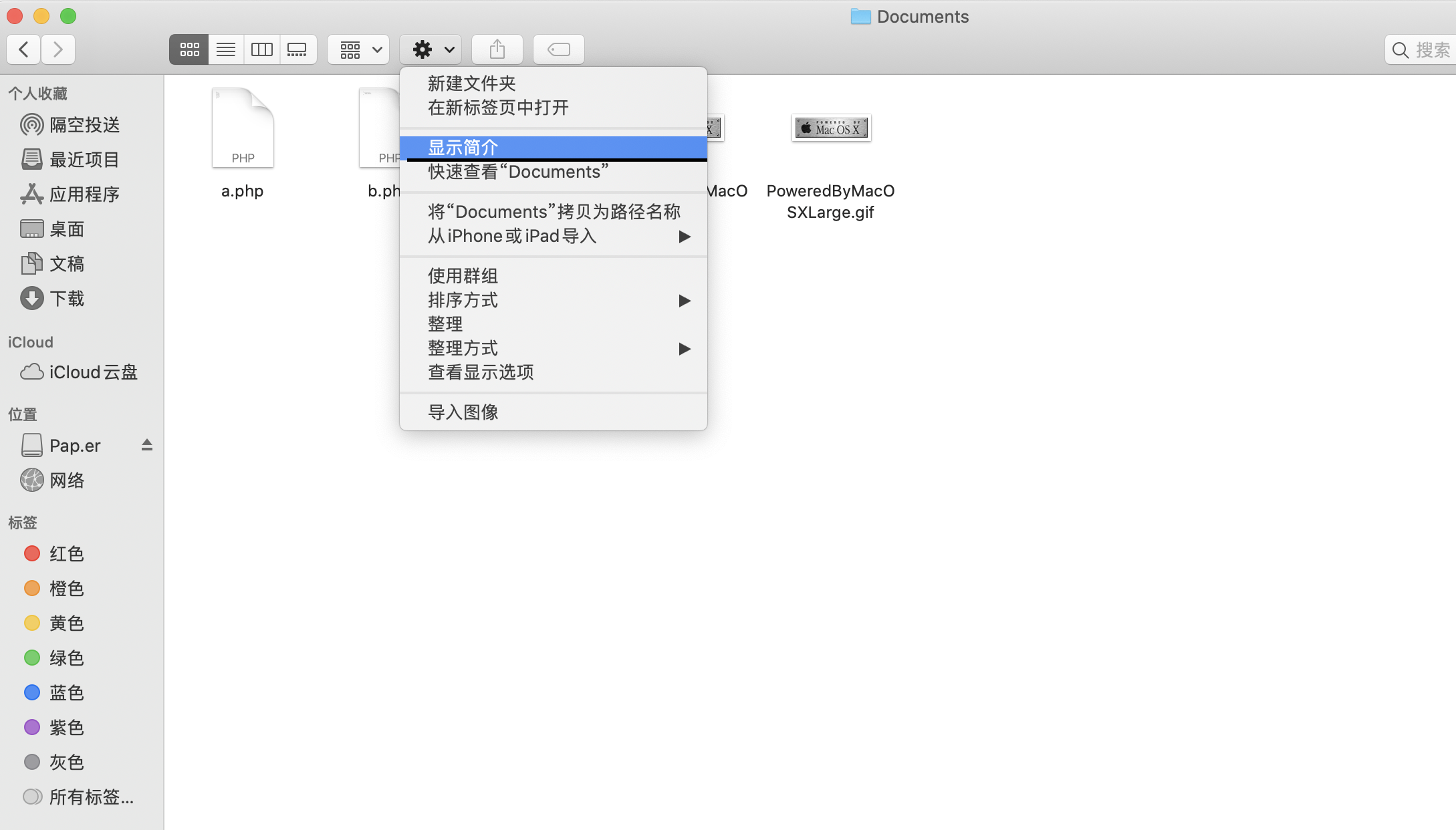Expand the 整理方式 submenu
Viewport: 1456px width, 830px height.
(684, 349)
